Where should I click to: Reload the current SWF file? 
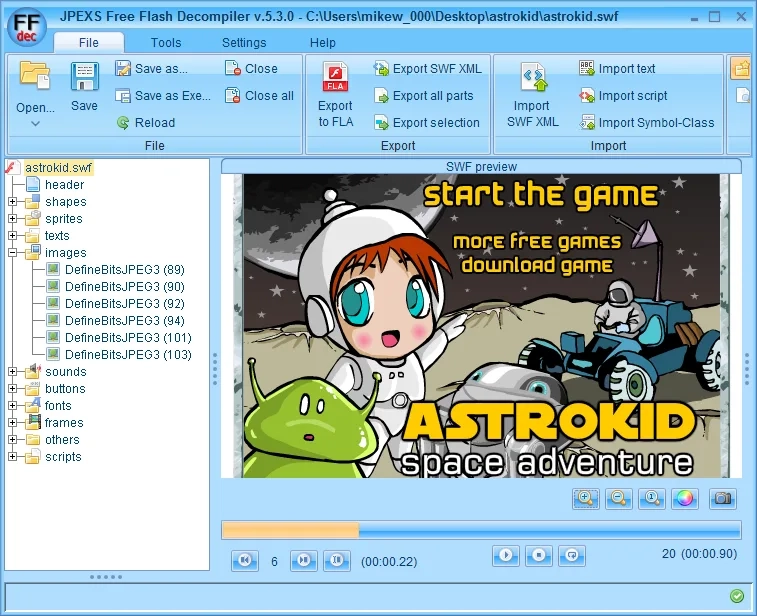point(146,123)
